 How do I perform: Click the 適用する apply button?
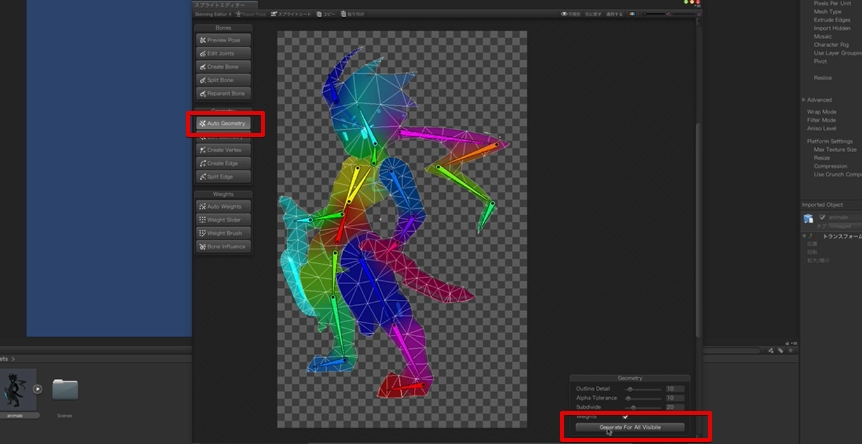[615, 14]
